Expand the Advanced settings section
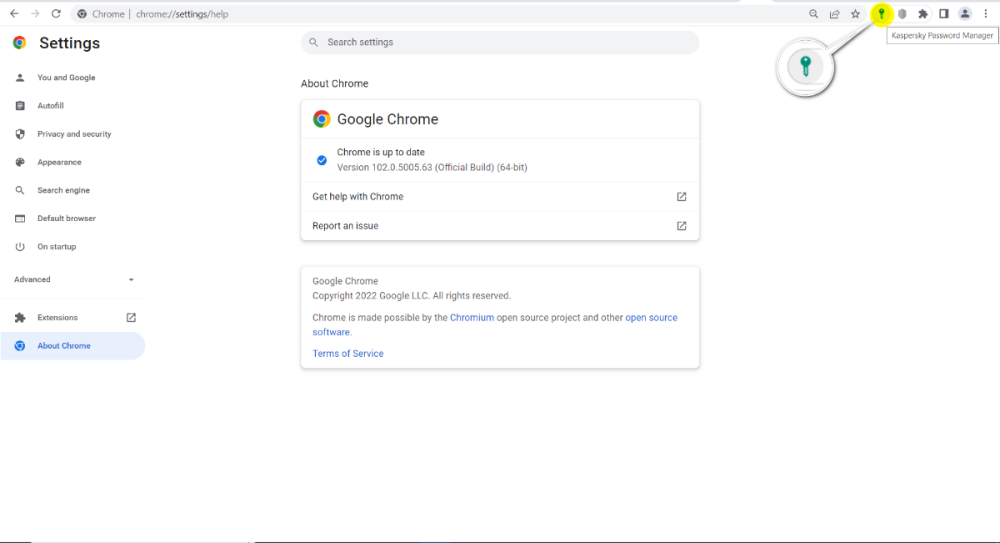 [x=73, y=280]
